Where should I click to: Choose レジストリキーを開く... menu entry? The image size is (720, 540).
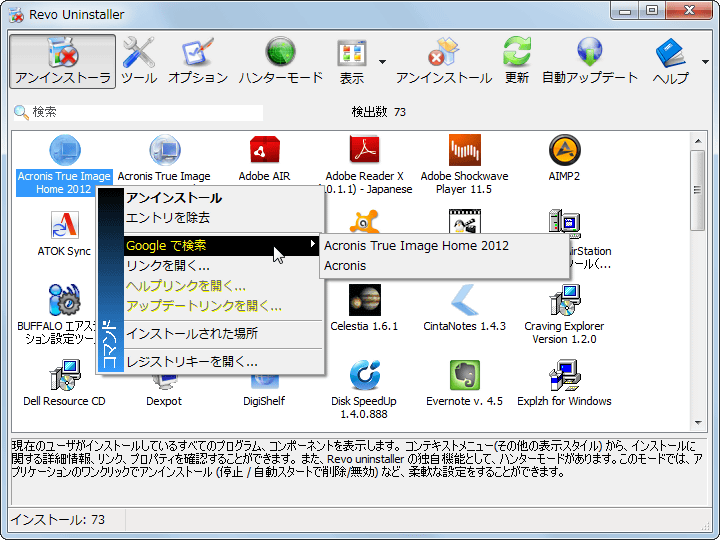pos(223,362)
